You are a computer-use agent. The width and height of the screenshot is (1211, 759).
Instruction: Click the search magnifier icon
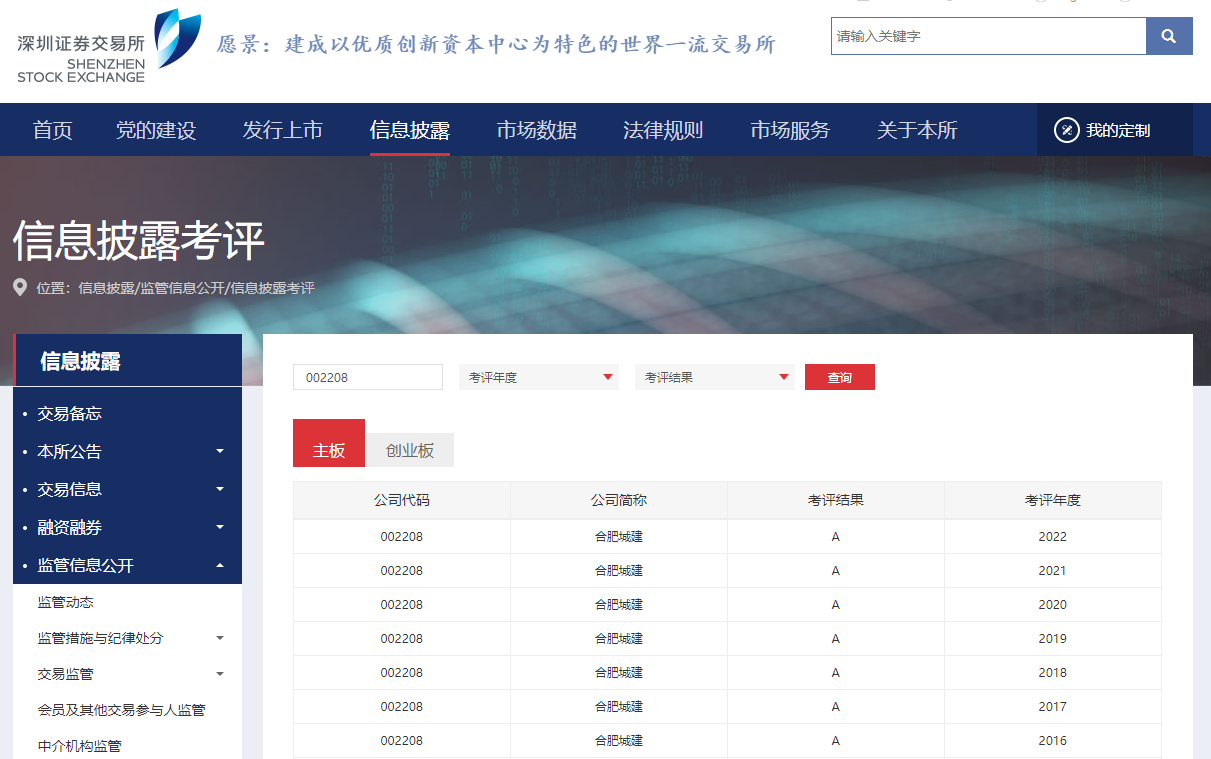(x=1169, y=36)
